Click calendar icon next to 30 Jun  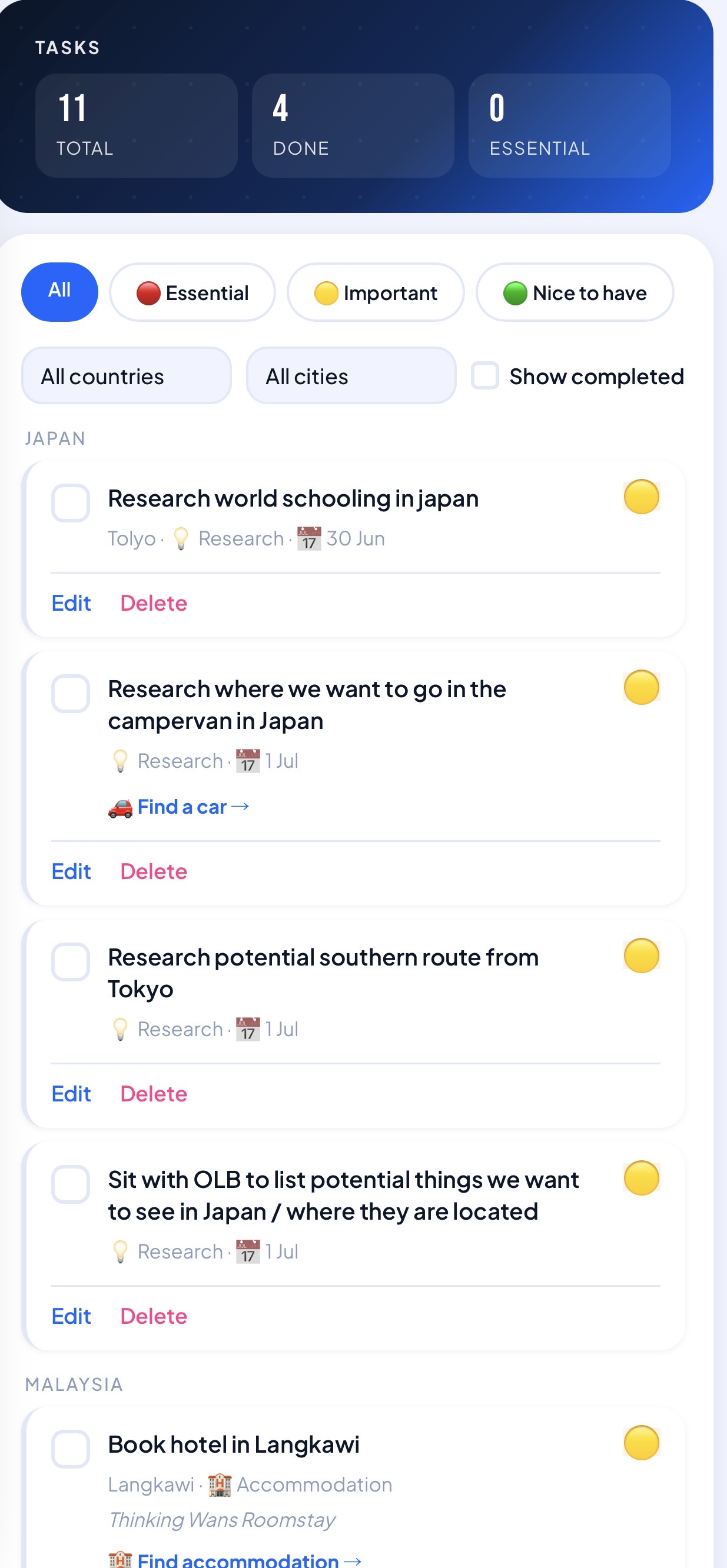click(x=308, y=538)
